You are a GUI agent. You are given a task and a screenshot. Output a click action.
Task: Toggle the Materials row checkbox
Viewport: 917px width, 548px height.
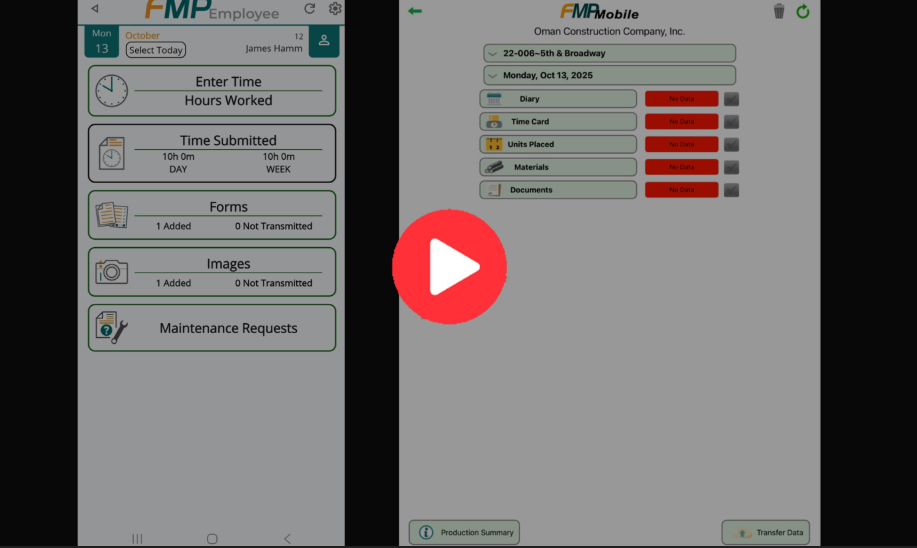coord(731,167)
